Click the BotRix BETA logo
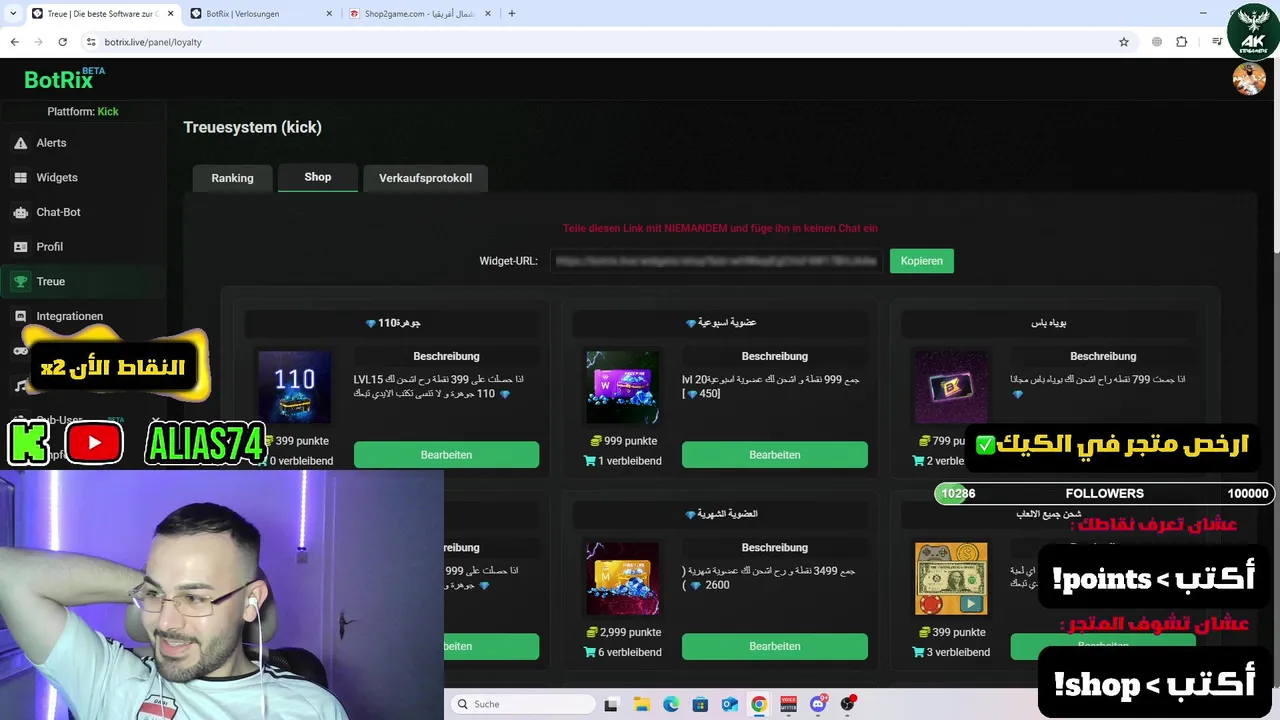 (x=64, y=78)
